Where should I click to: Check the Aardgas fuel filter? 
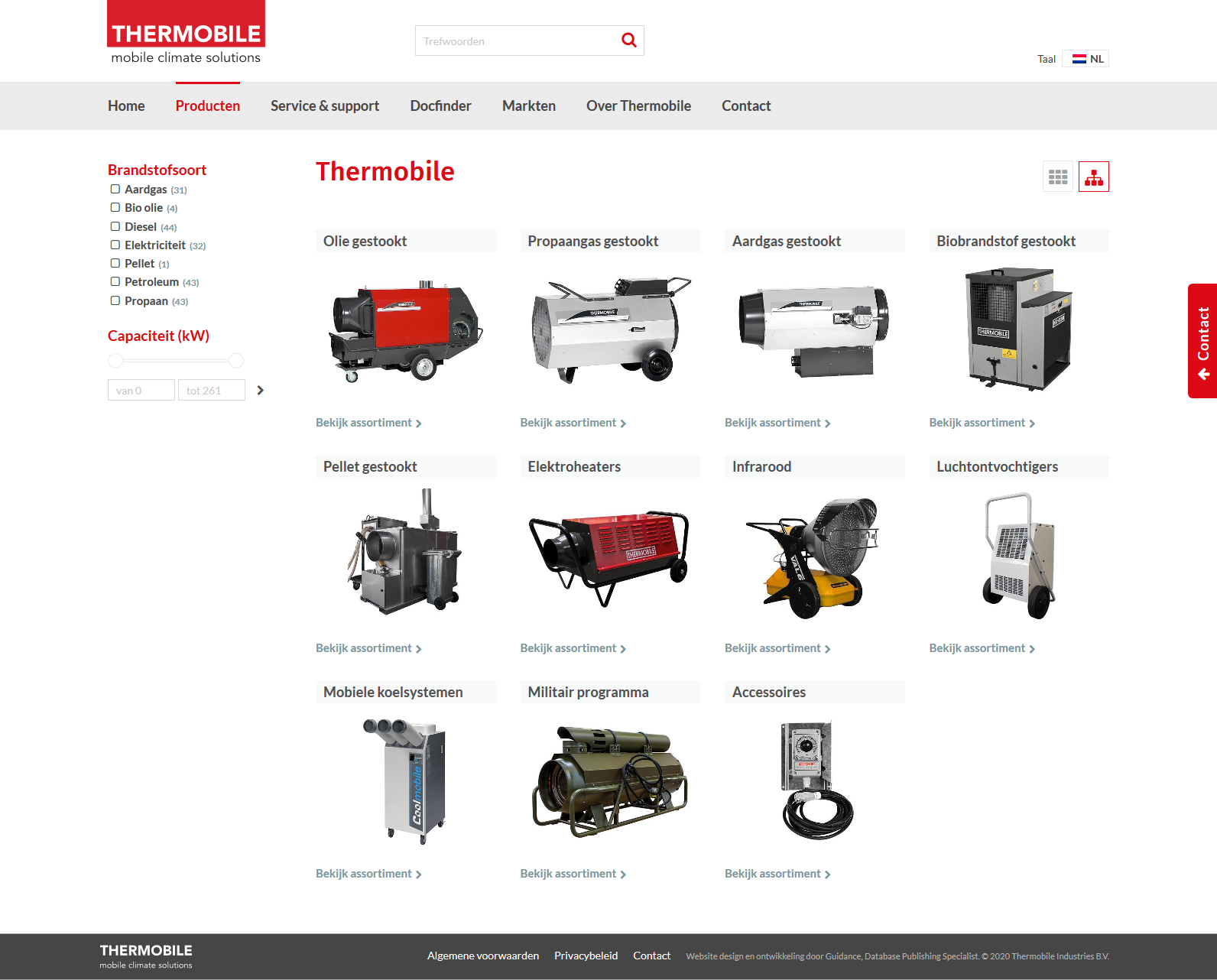click(115, 189)
